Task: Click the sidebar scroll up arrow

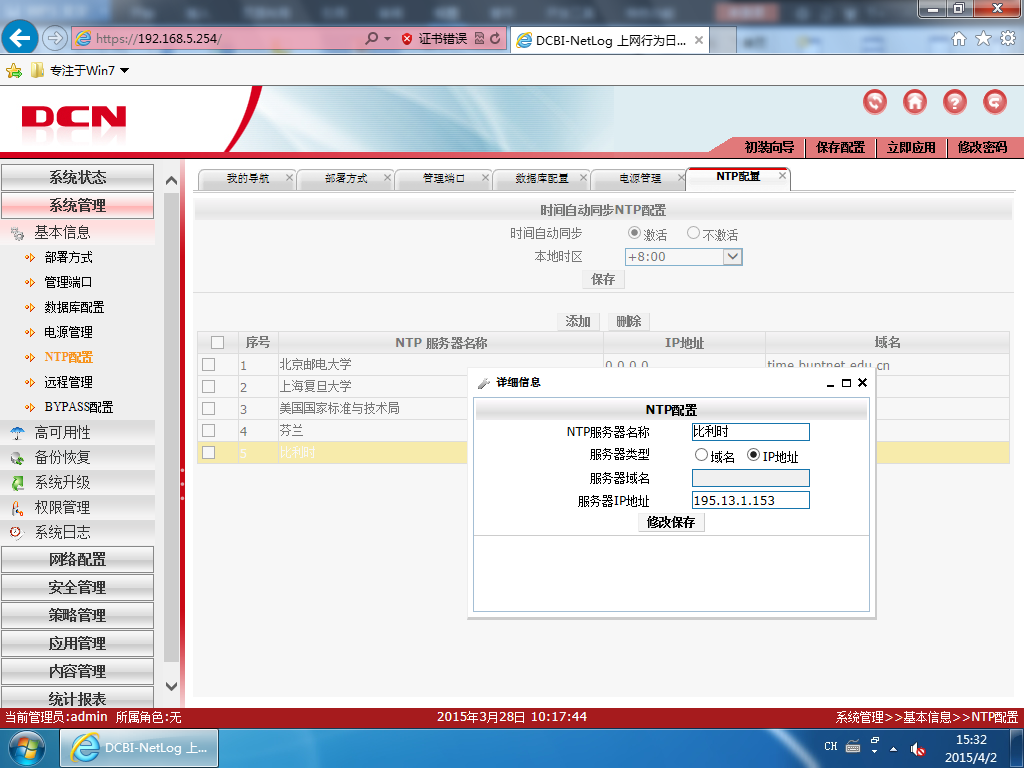Action: (x=171, y=181)
